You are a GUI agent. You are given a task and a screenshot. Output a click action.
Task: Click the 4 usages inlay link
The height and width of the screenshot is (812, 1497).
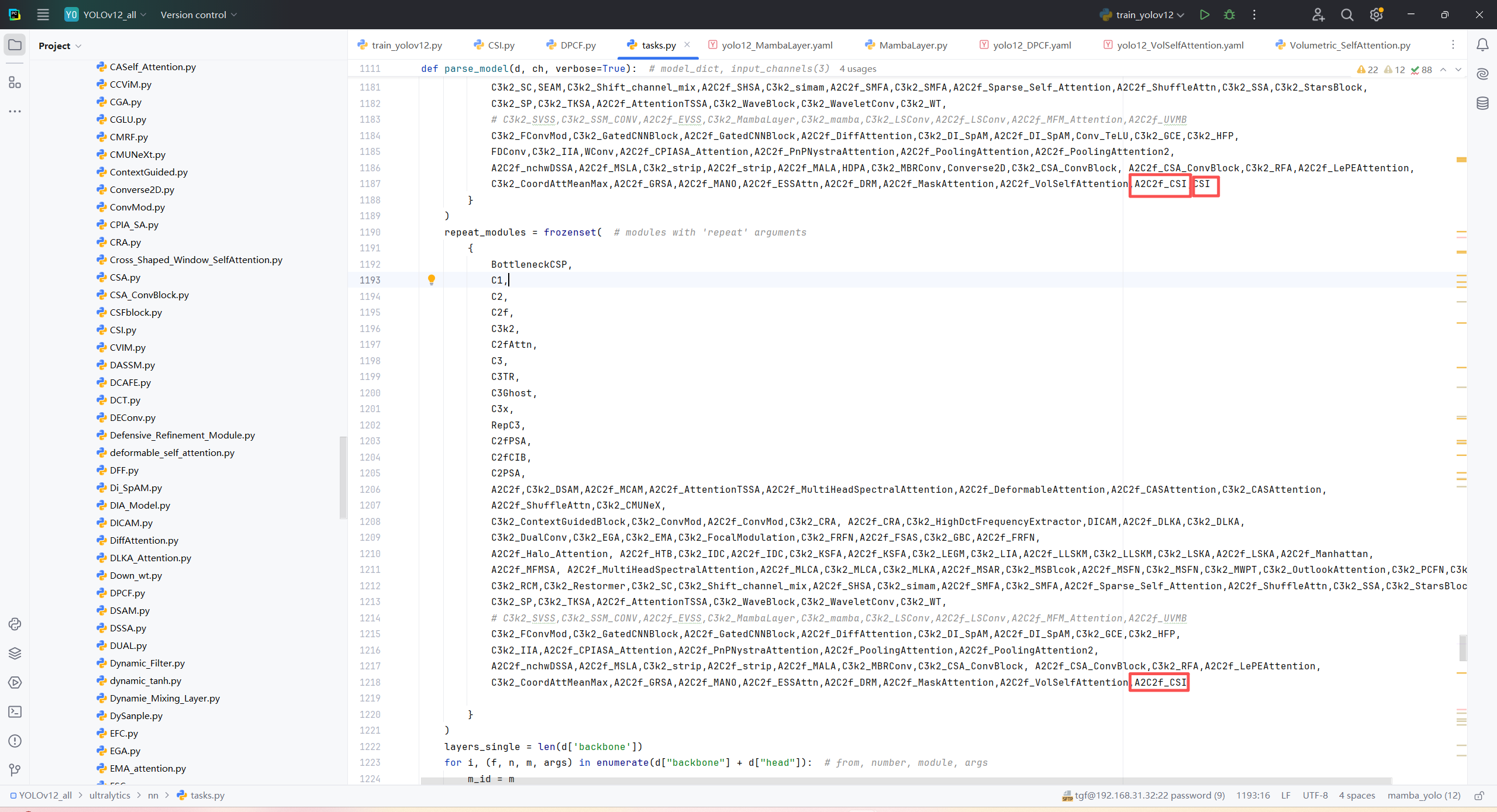coord(858,68)
